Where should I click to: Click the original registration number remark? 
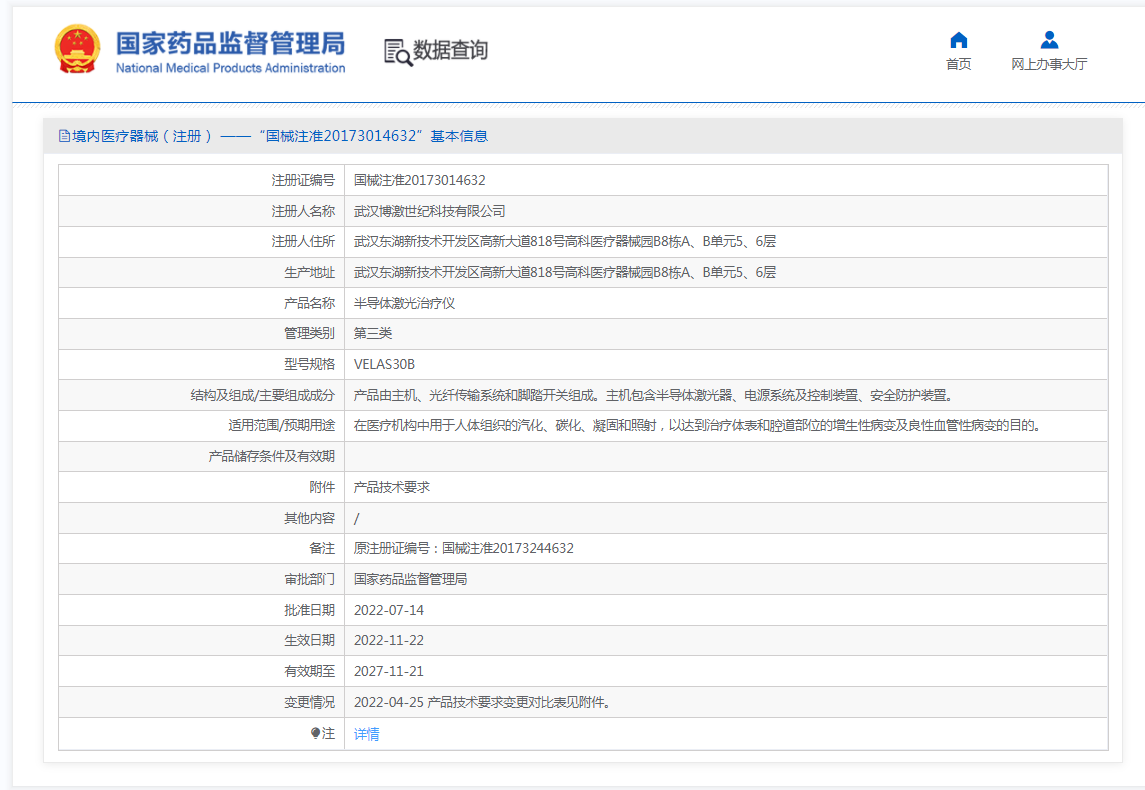[463, 548]
